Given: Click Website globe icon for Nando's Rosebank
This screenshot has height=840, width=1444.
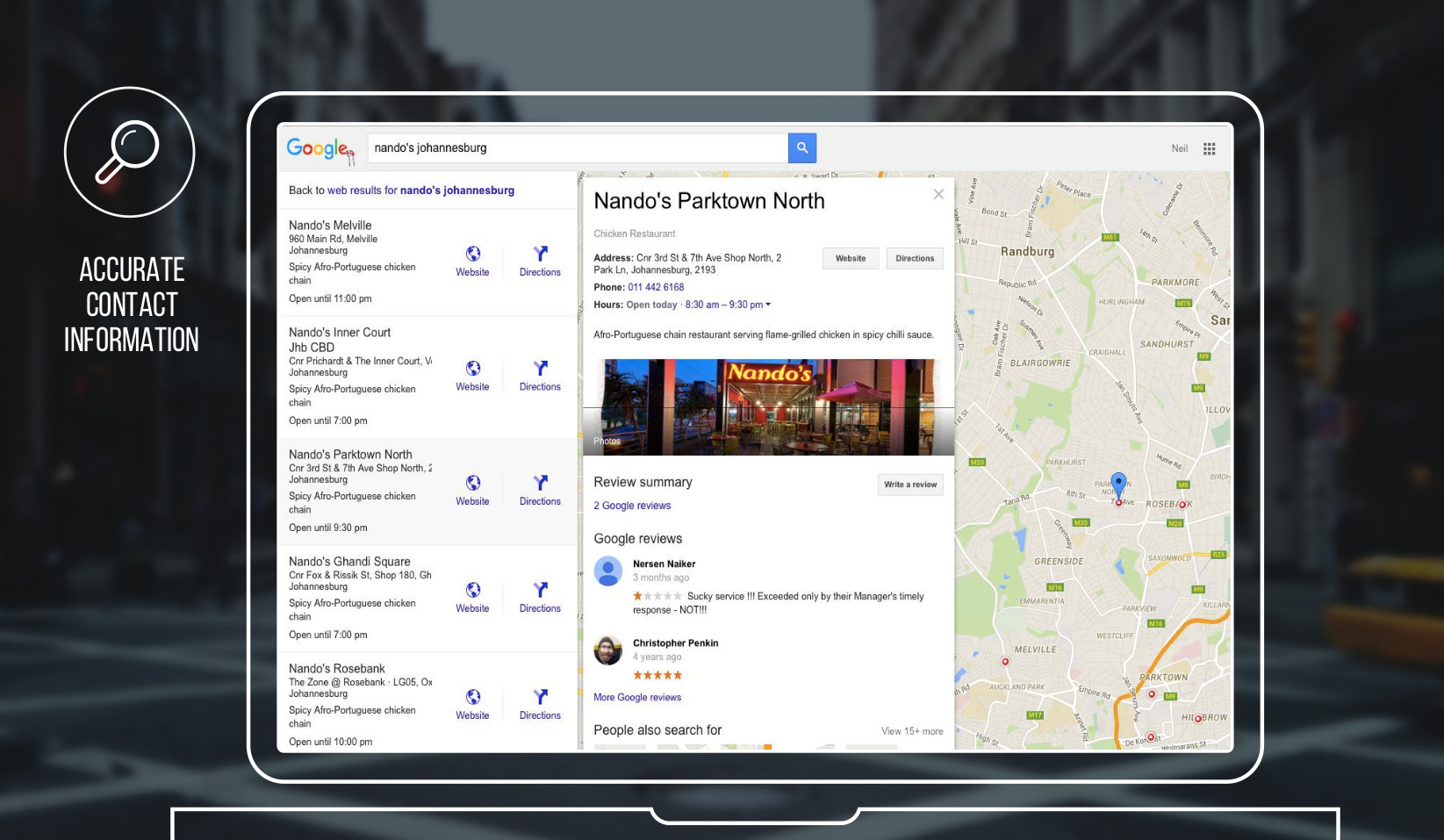Looking at the screenshot, I should [x=472, y=697].
